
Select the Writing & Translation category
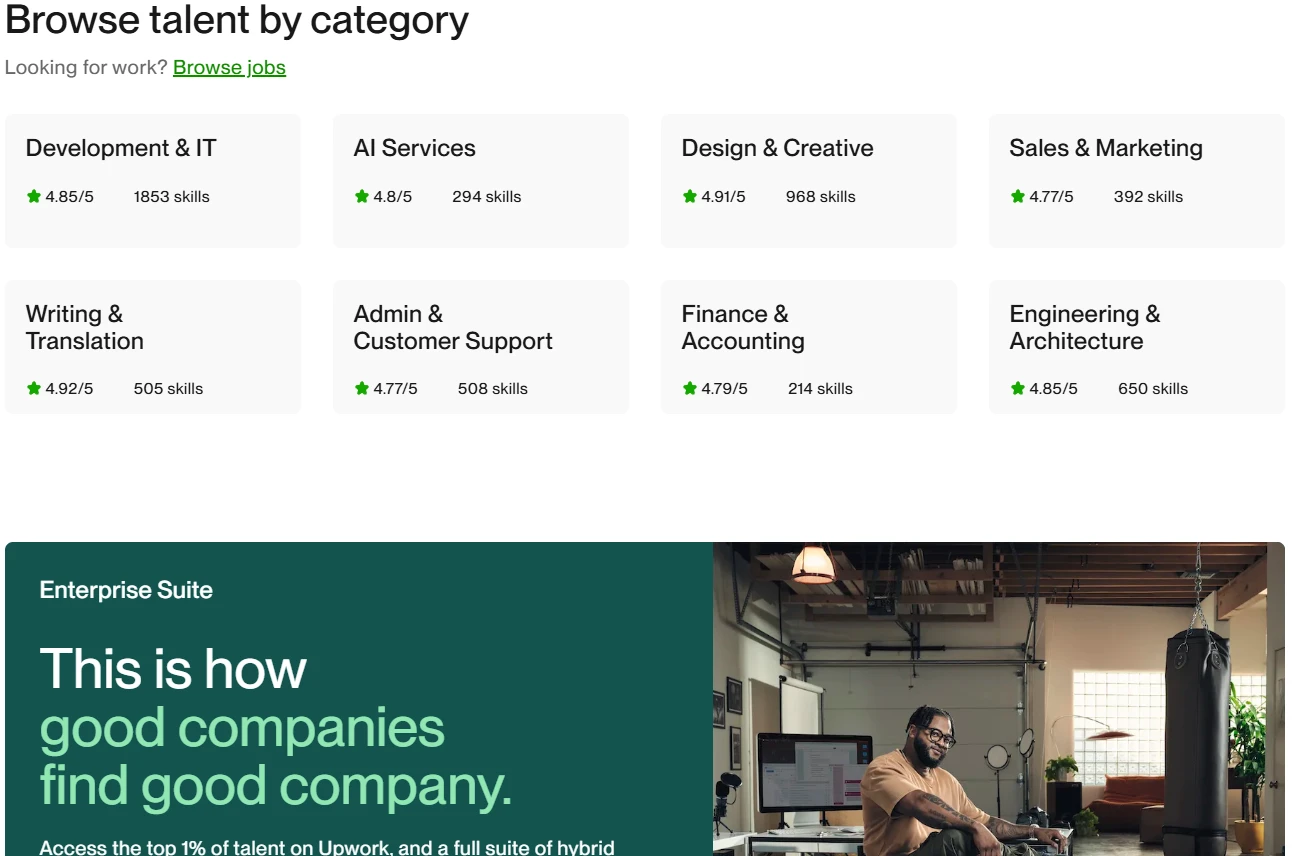[x=152, y=345]
